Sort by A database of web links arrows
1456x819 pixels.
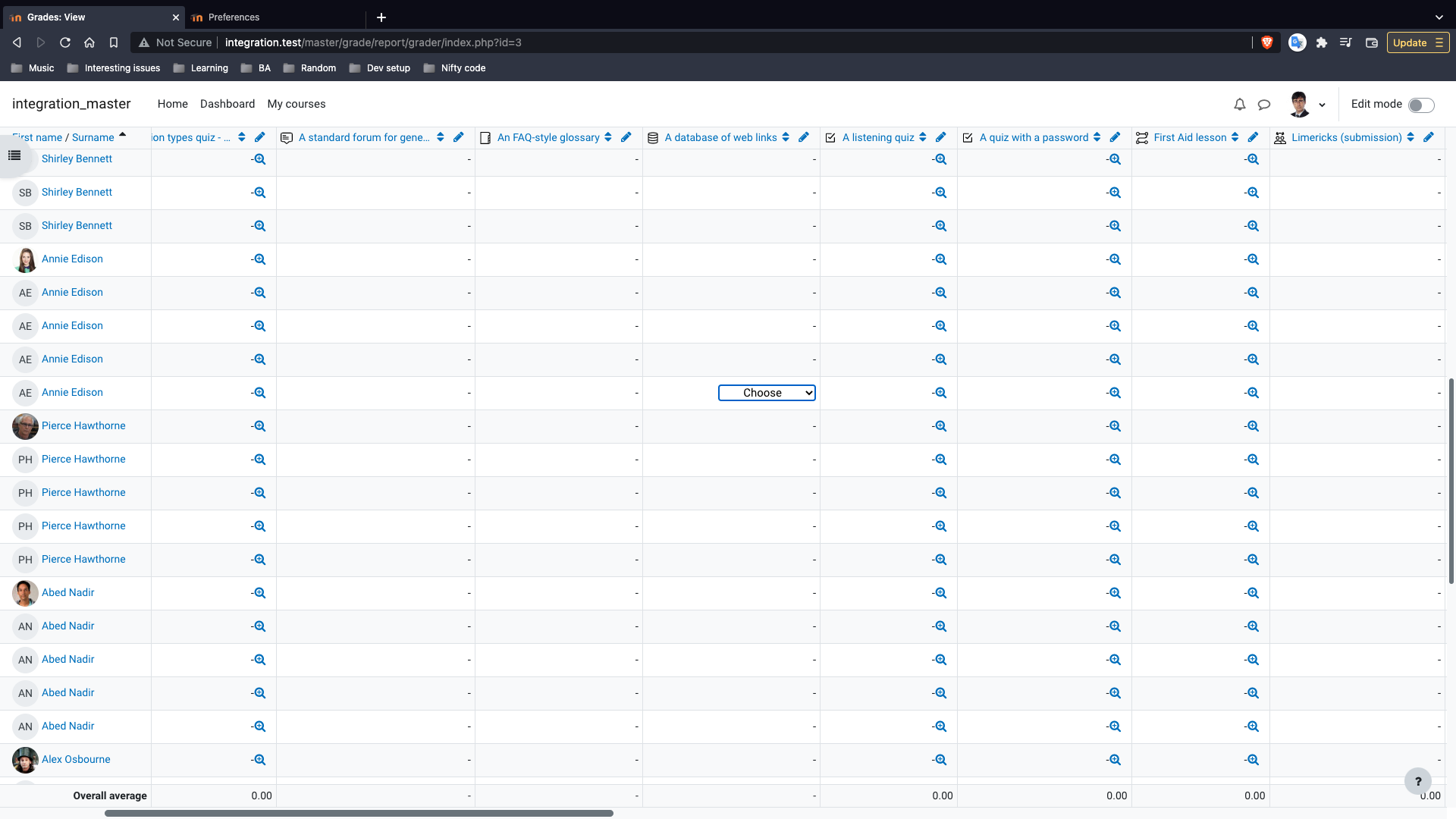tap(786, 137)
